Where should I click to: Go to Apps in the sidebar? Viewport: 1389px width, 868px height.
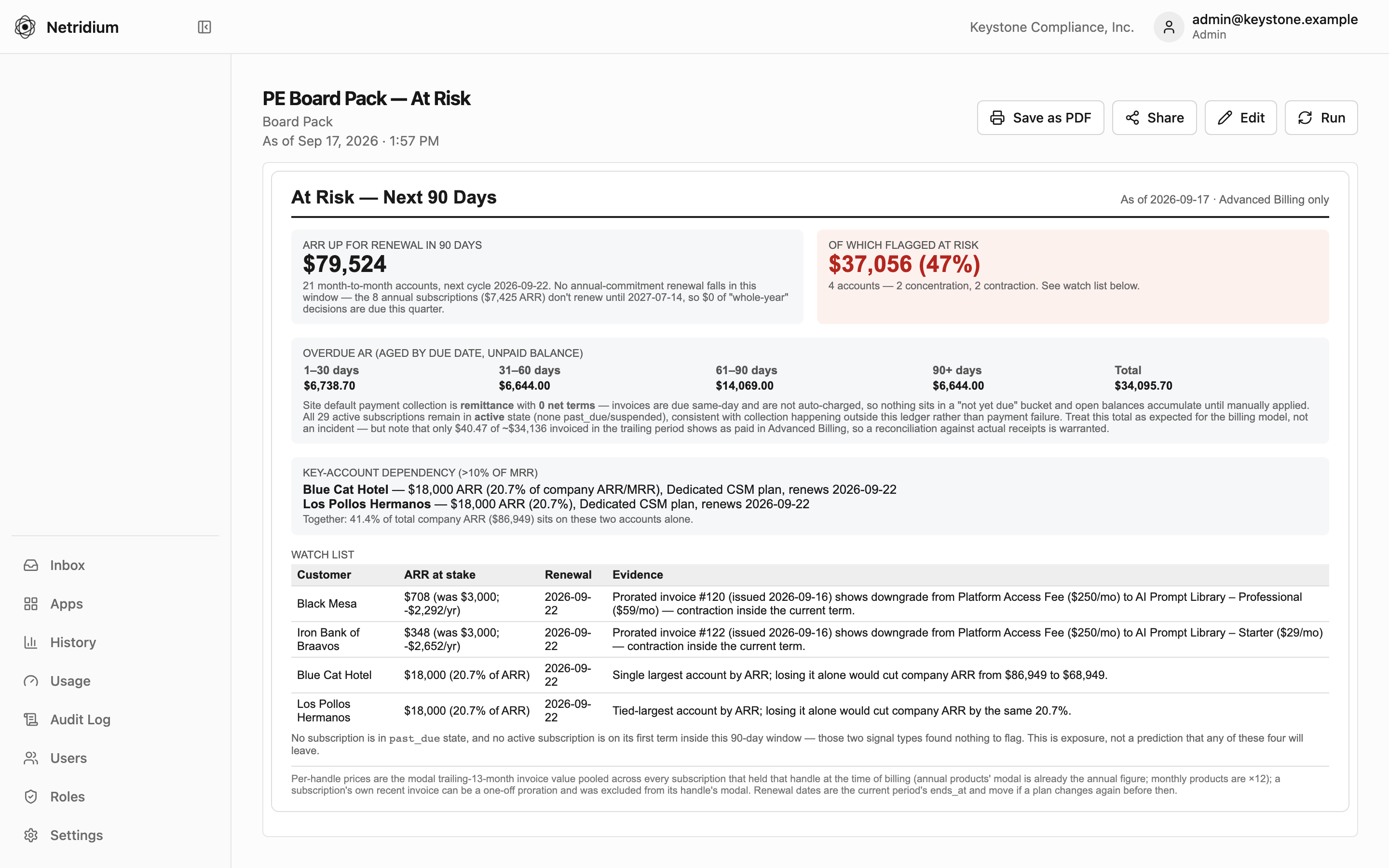[115, 604]
